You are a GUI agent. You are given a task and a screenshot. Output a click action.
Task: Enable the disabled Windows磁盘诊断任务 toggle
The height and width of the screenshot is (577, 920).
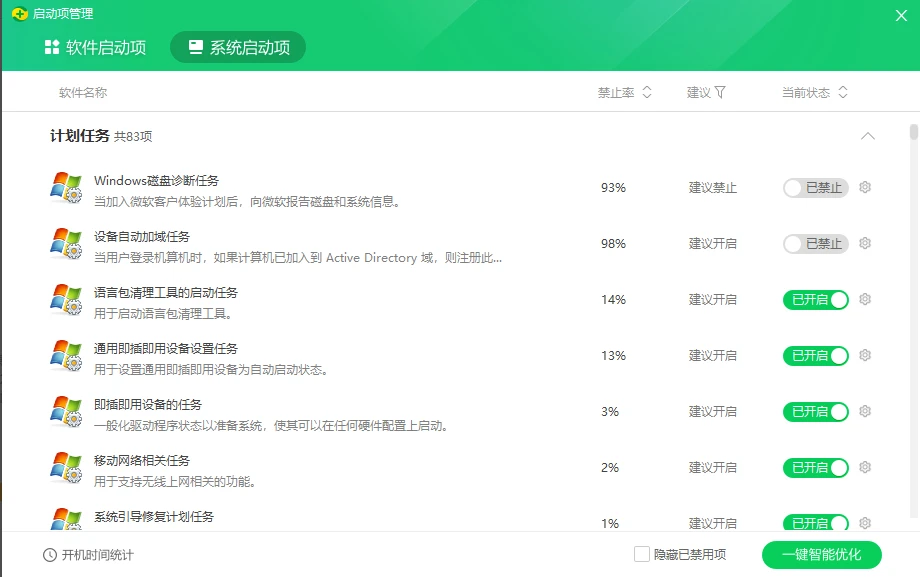[x=814, y=187]
